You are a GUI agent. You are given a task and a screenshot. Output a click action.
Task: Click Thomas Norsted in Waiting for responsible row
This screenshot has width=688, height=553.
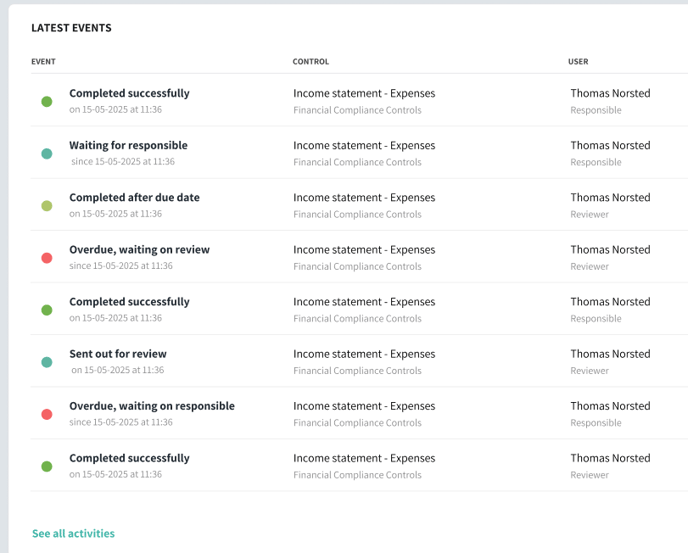pyautogui.click(x=610, y=145)
